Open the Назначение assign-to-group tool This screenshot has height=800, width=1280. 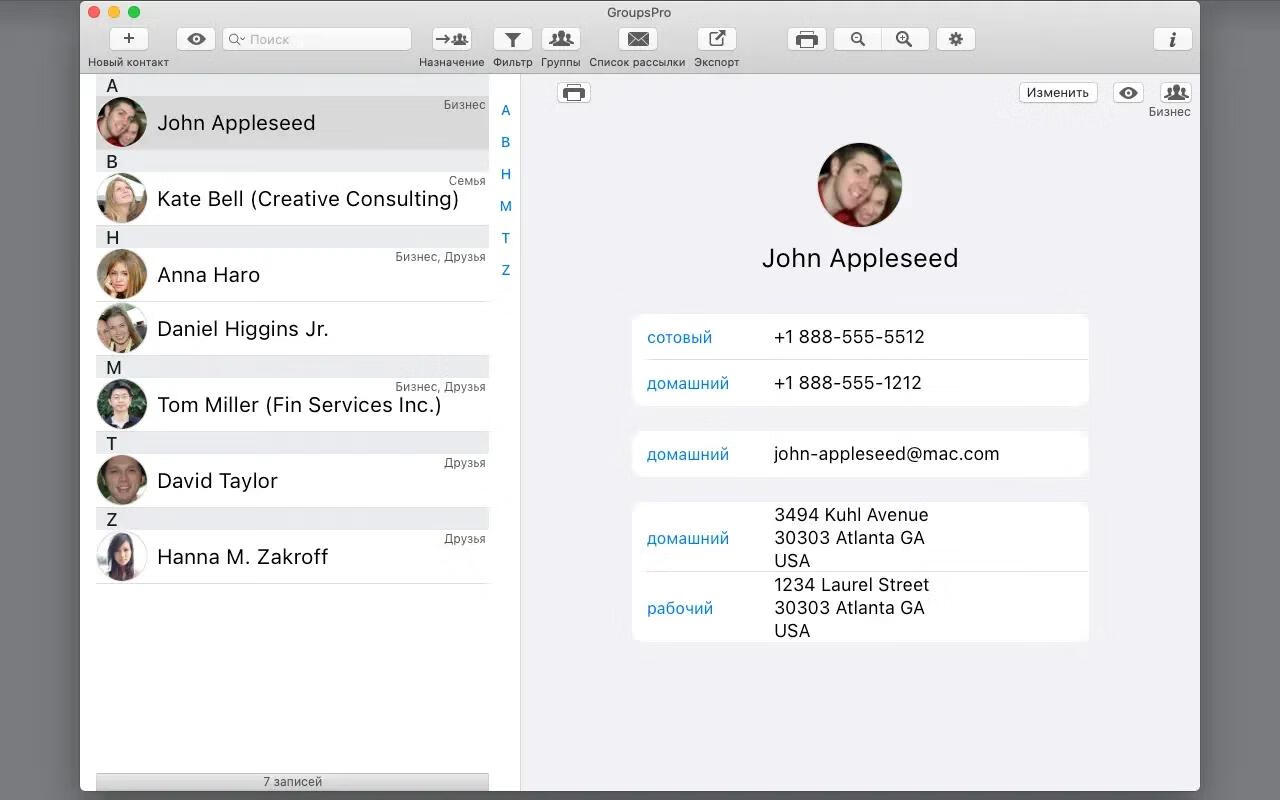pyautogui.click(x=452, y=39)
